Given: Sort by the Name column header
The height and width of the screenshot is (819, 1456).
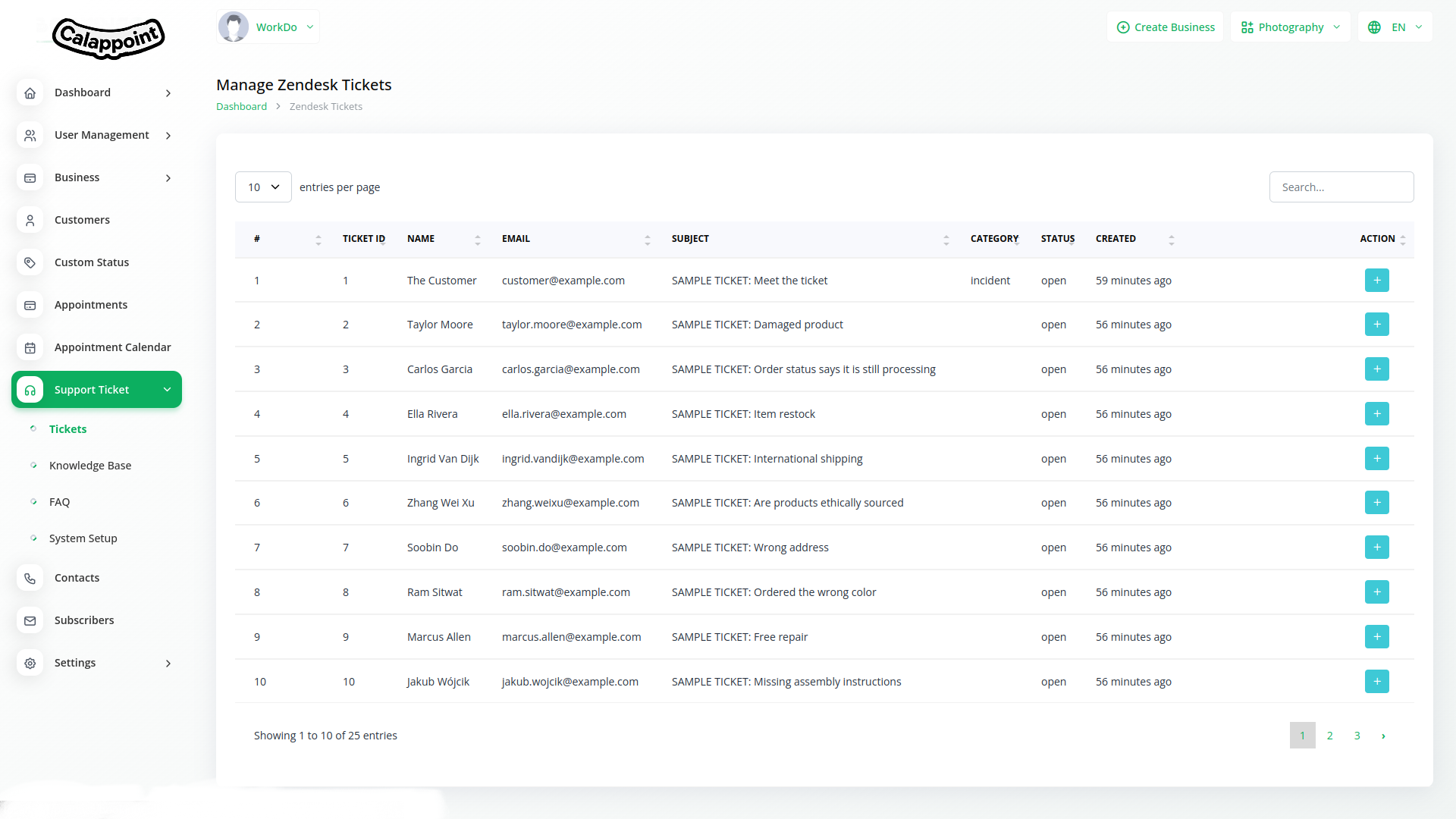Looking at the screenshot, I should (x=444, y=239).
